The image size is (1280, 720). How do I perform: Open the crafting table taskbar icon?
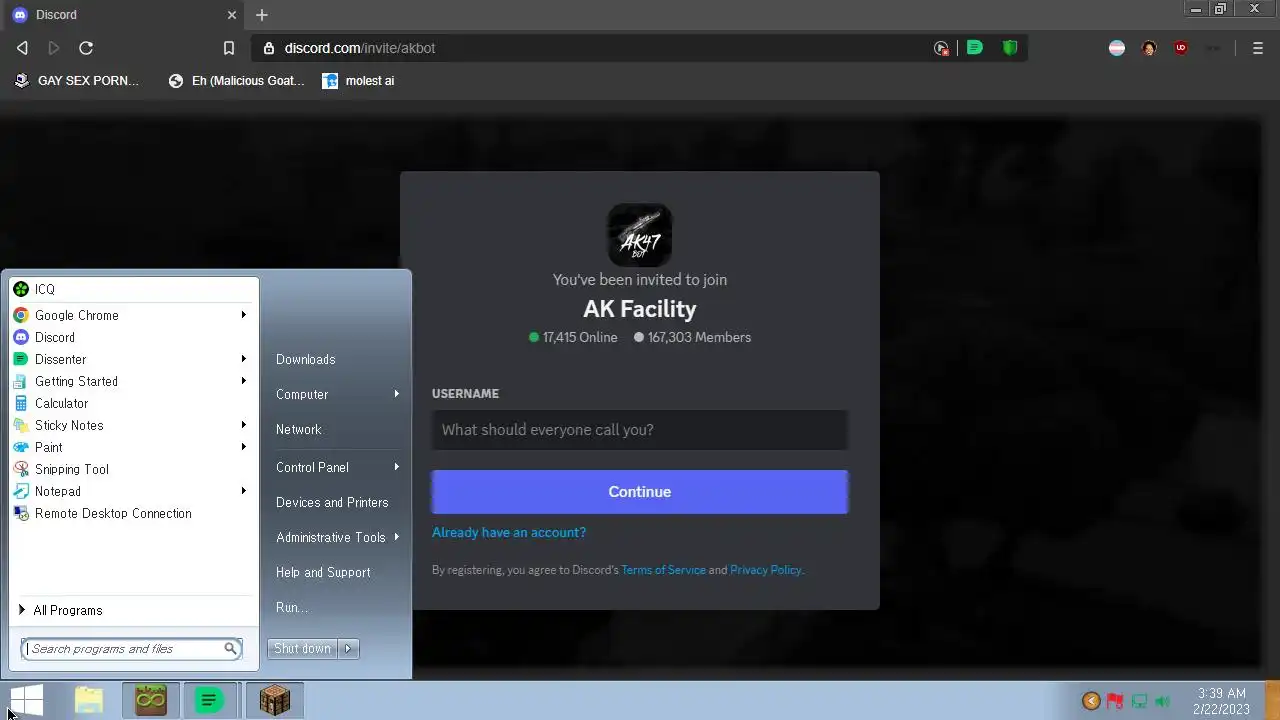pyautogui.click(x=274, y=700)
